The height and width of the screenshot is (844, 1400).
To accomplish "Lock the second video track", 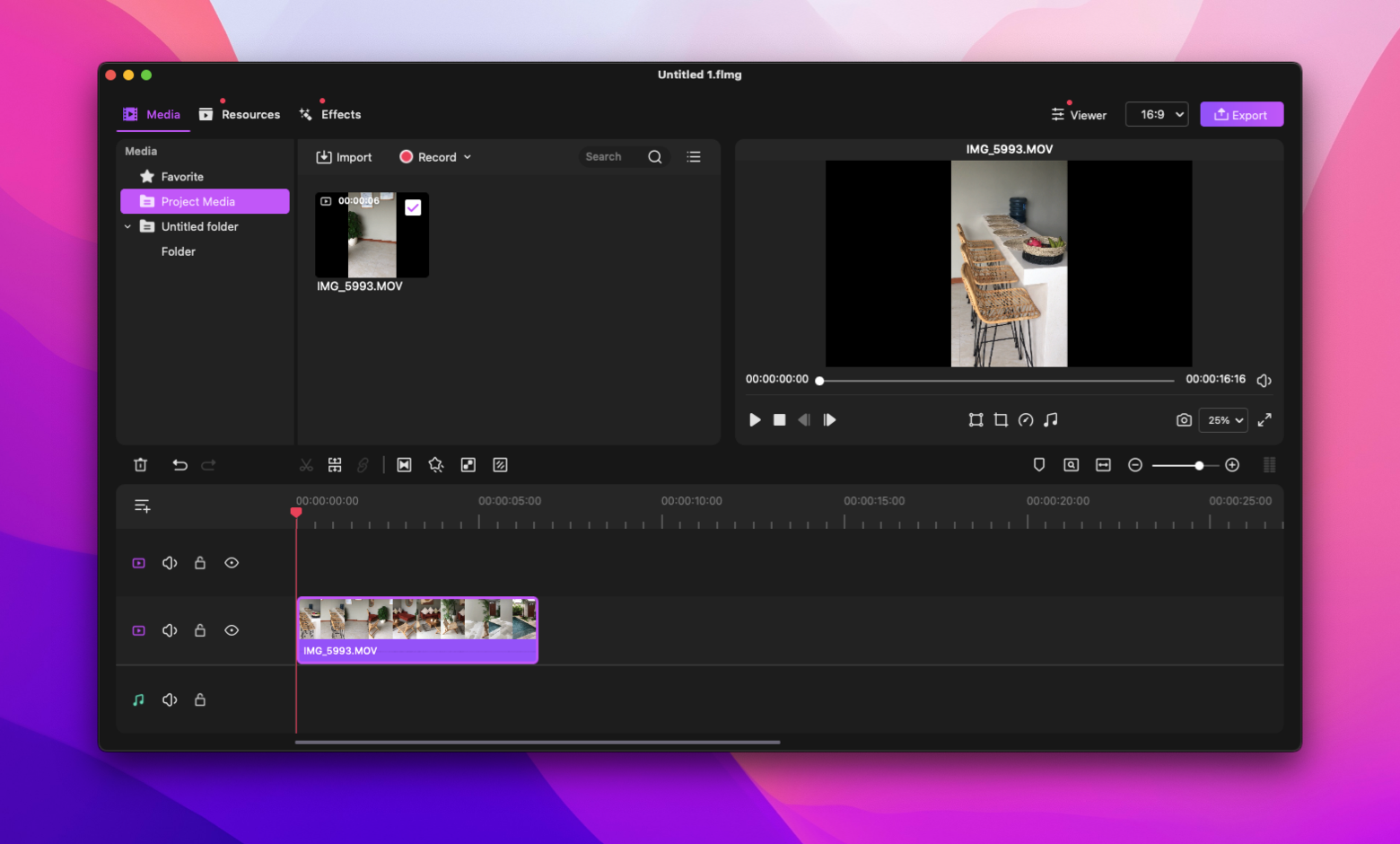I will (x=200, y=631).
